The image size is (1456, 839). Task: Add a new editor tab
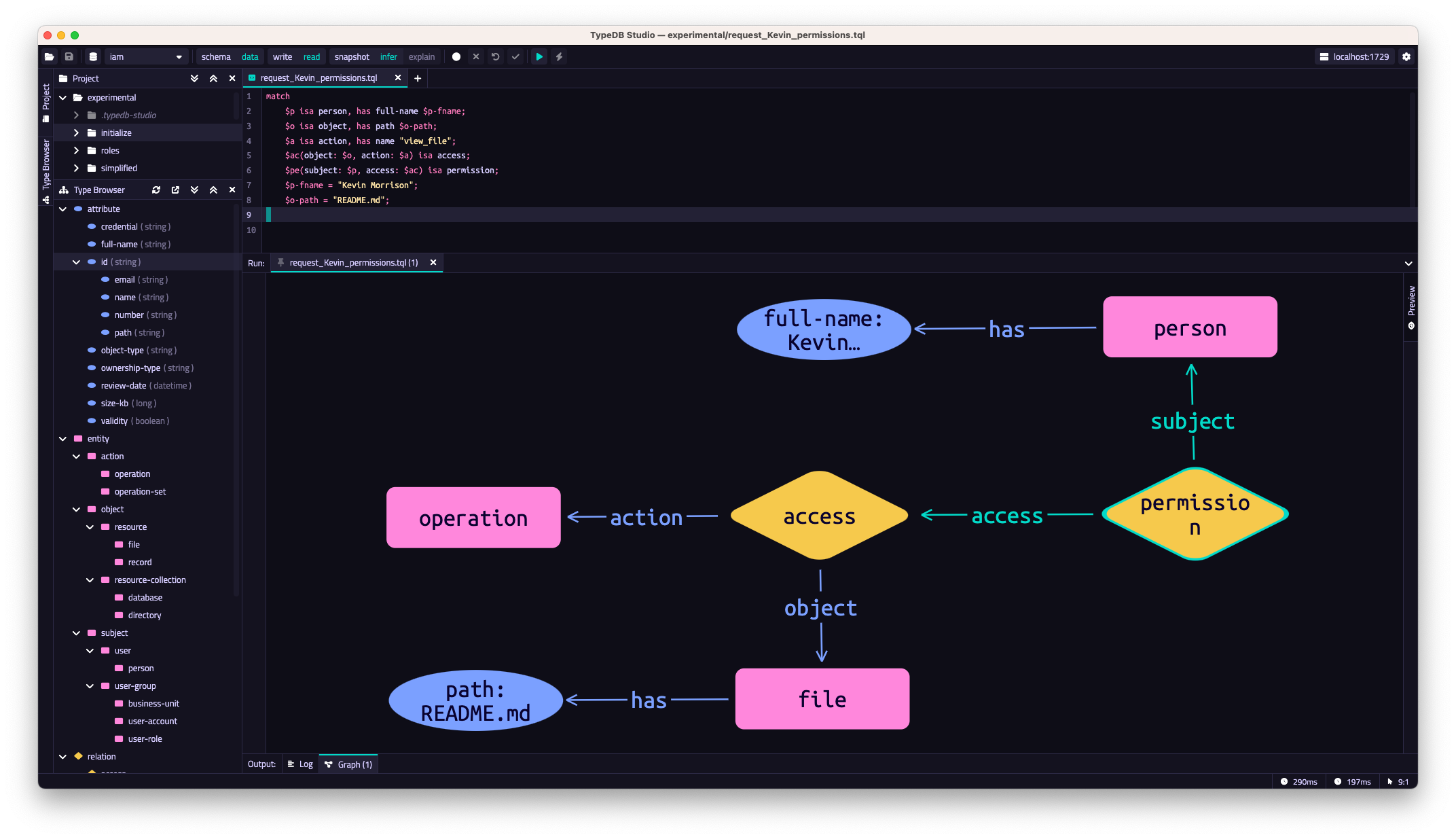(418, 79)
